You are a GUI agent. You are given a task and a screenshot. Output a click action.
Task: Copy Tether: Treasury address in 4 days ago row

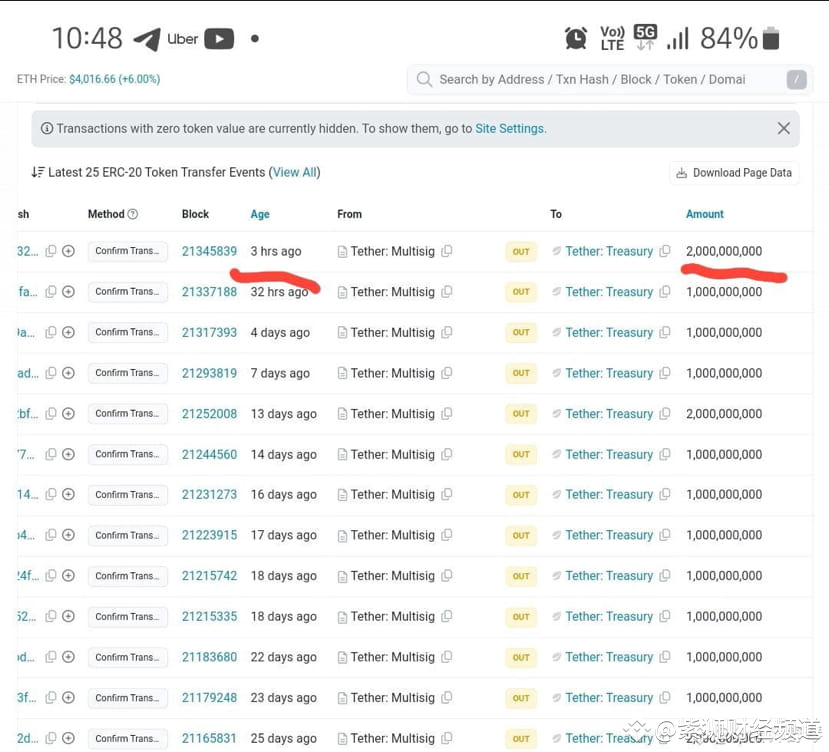coord(665,332)
